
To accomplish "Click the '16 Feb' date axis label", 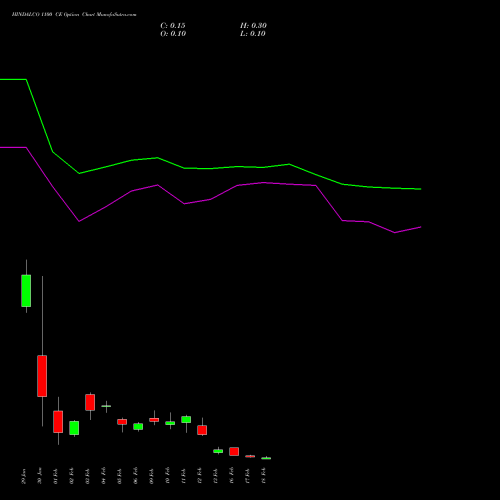I will tap(232, 476).
